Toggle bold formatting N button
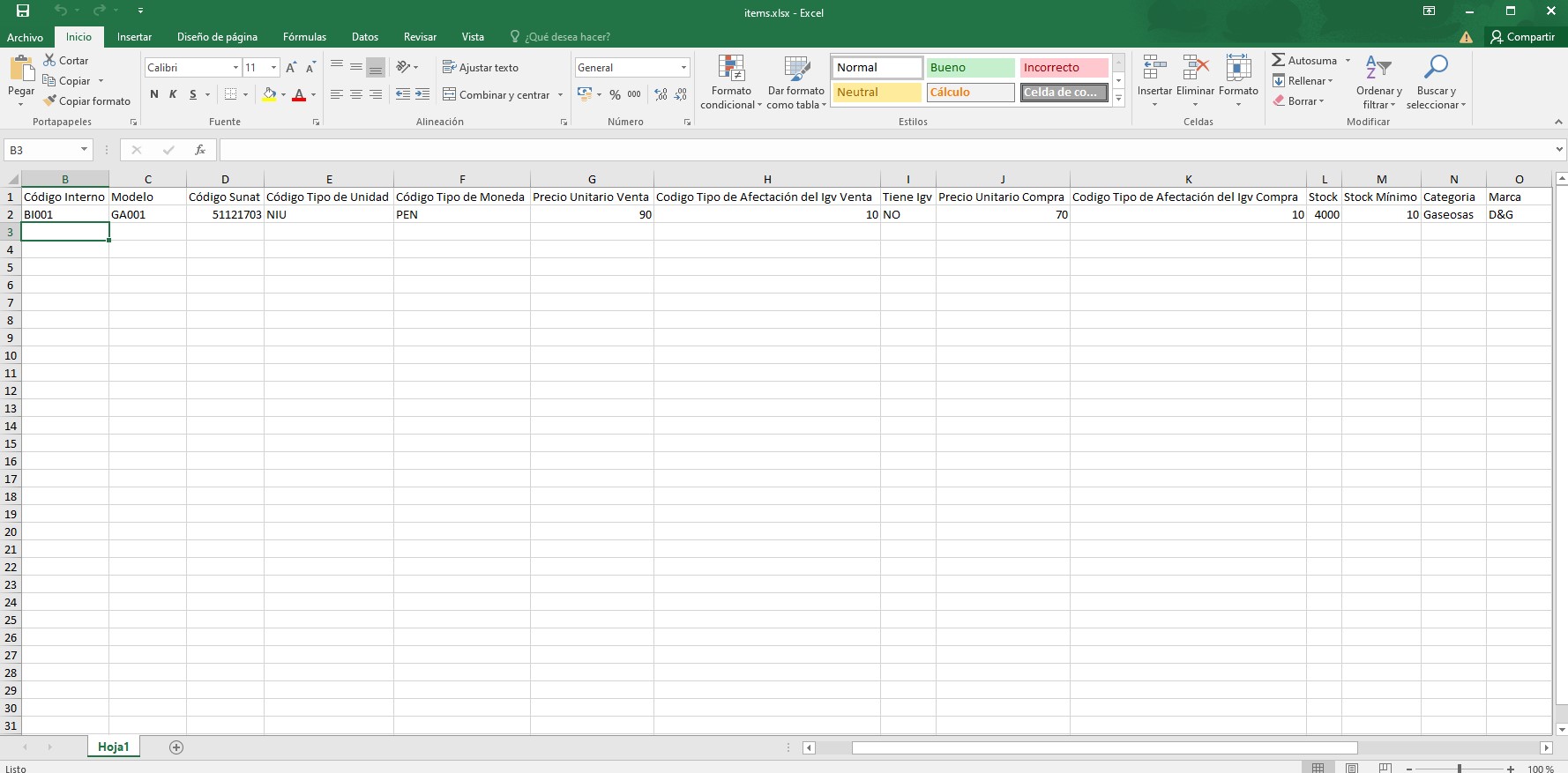The height and width of the screenshot is (773, 1568). 154,94
